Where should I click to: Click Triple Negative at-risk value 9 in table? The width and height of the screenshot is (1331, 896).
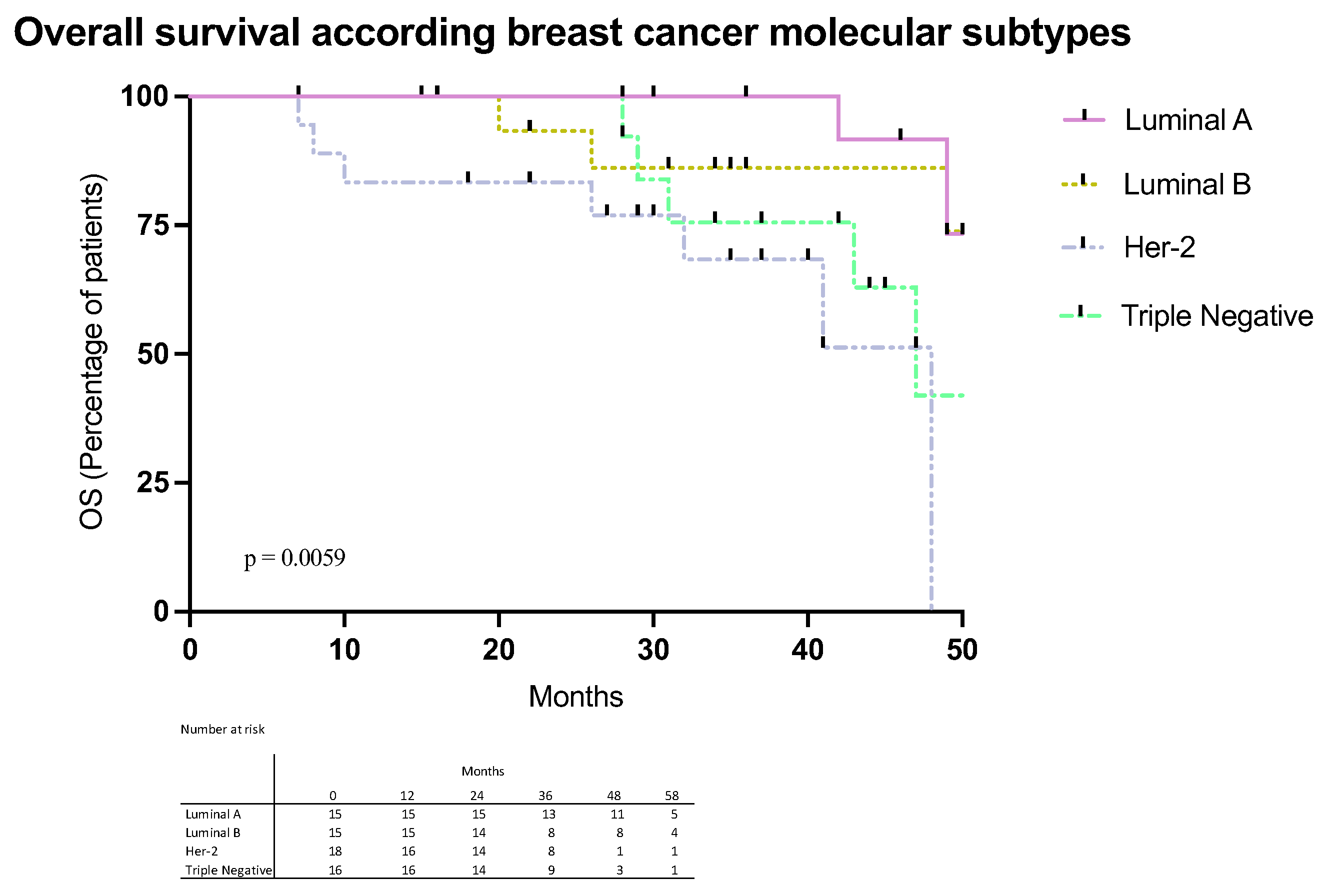tap(550, 871)
